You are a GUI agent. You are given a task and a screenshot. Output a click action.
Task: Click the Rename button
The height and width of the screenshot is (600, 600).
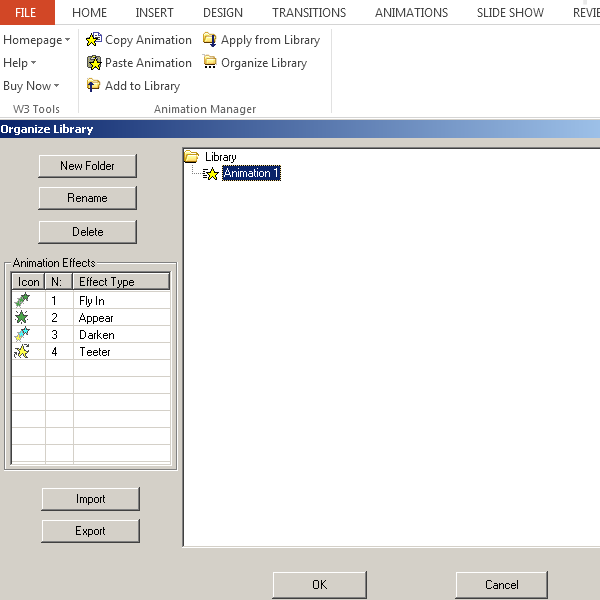88,198
